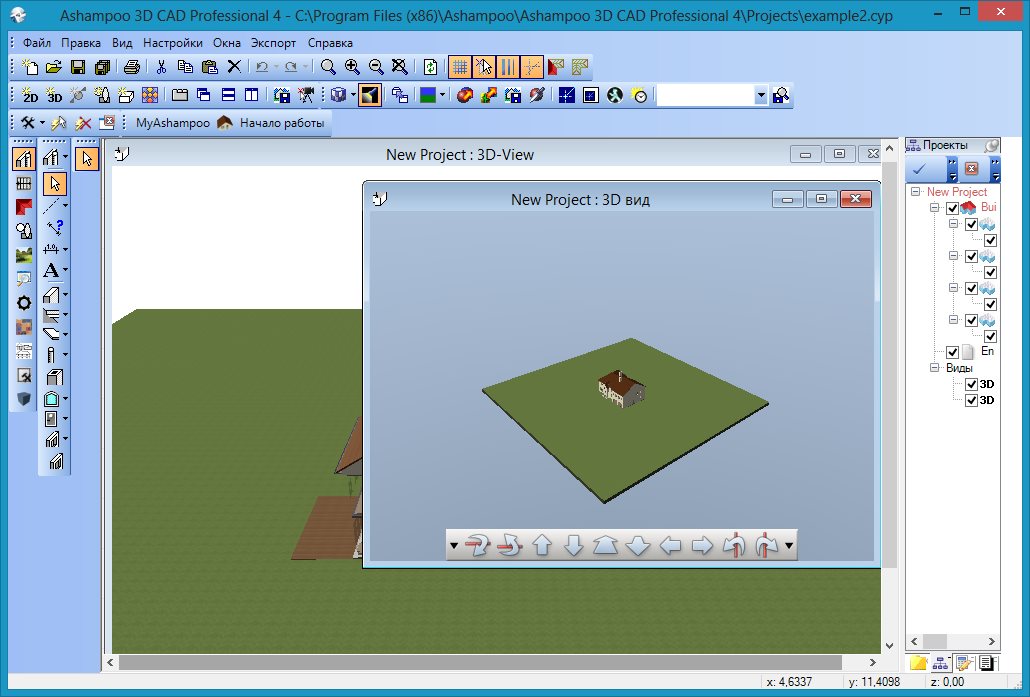
Task: Open a new 2D view
Action: (30, 95)
